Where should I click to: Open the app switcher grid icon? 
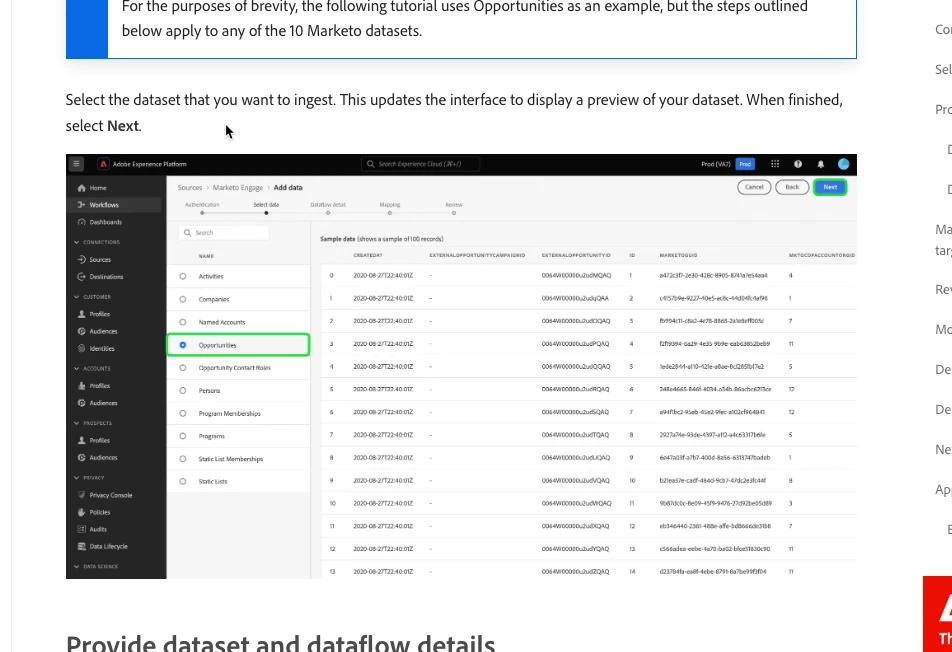[x=775, y=164]
